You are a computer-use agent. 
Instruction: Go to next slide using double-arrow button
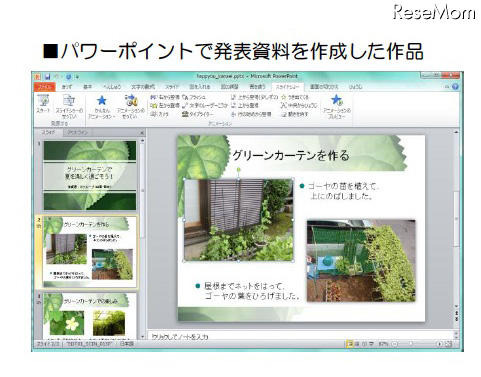tap(456, 319)
